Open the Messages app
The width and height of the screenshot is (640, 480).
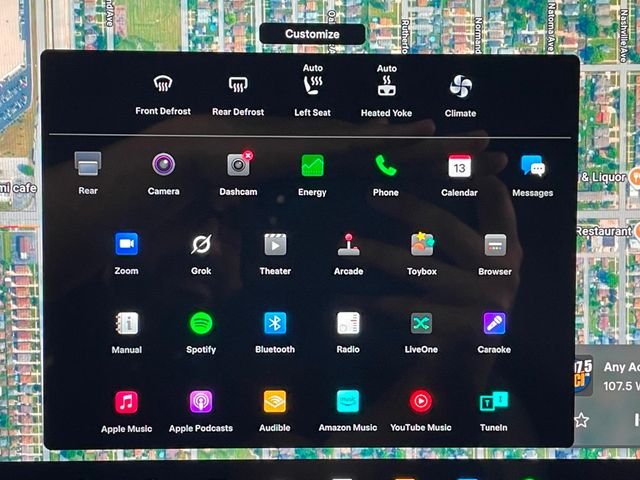coord(532,166)
